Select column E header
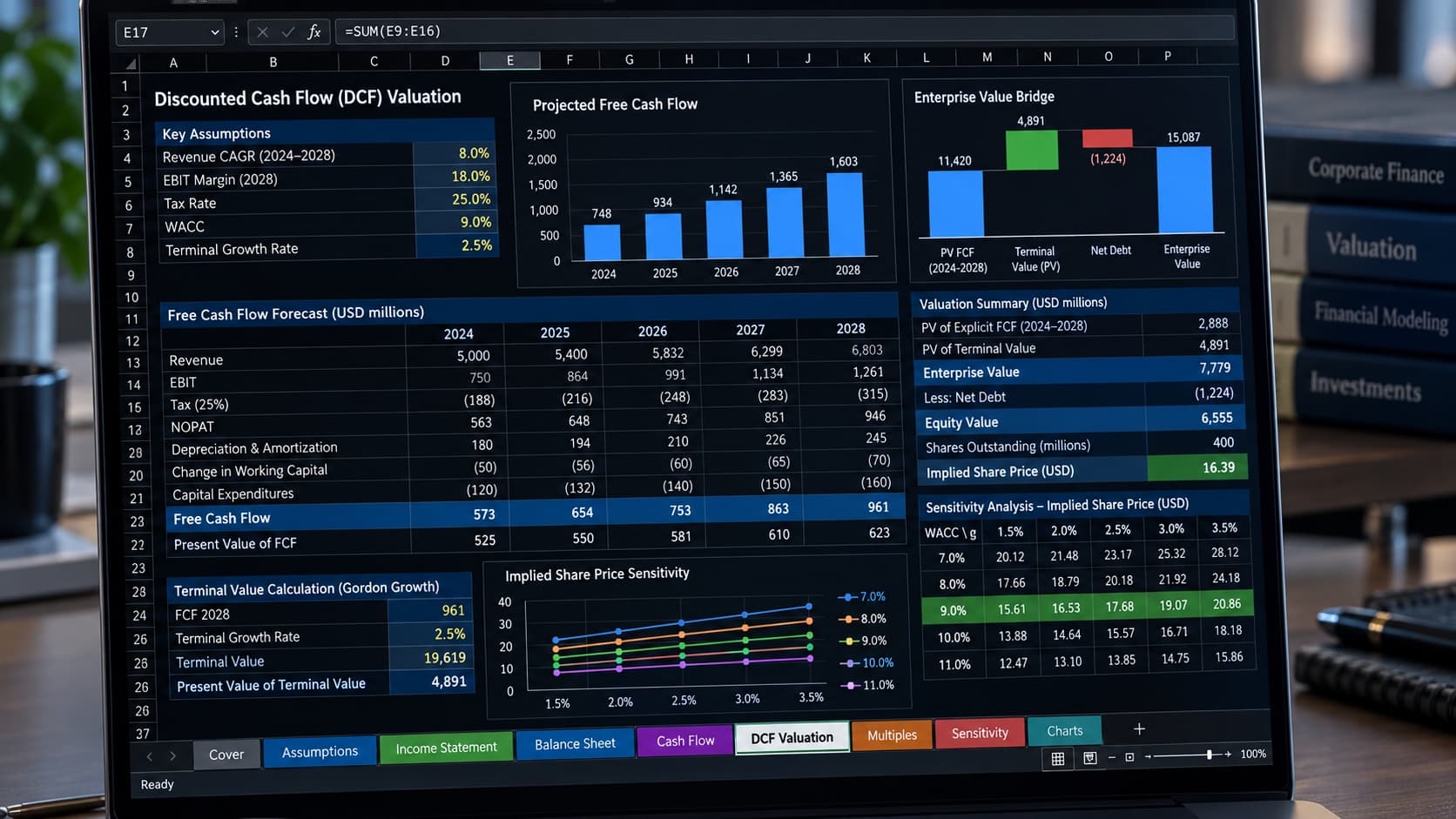1456x819 pixels. pyautogui.click(x=509, y=60)
